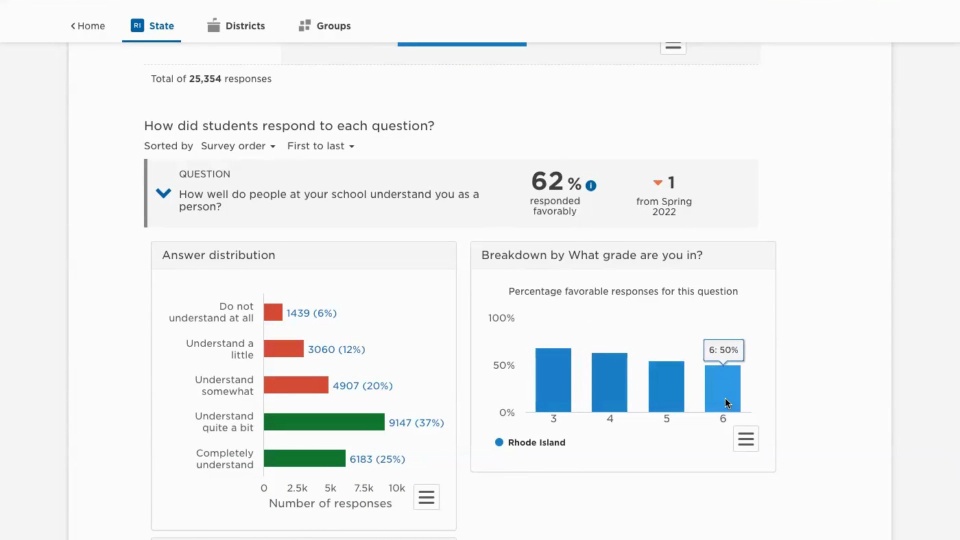Open the grade breakdown chart menu
The image size is (960, 540).
point(746,439)
